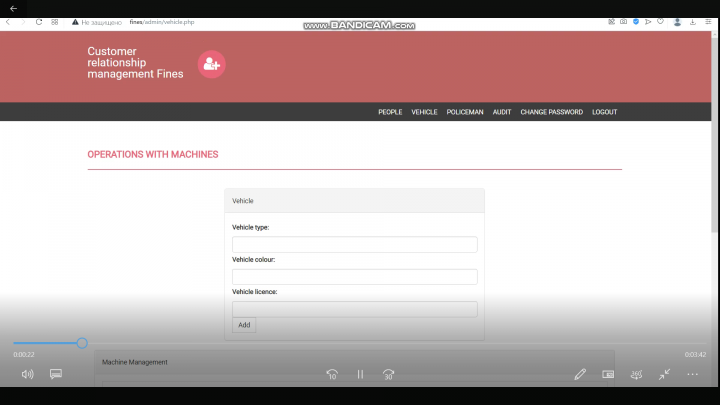Click the Add button in Vehicle form

(x=244, y=325)
